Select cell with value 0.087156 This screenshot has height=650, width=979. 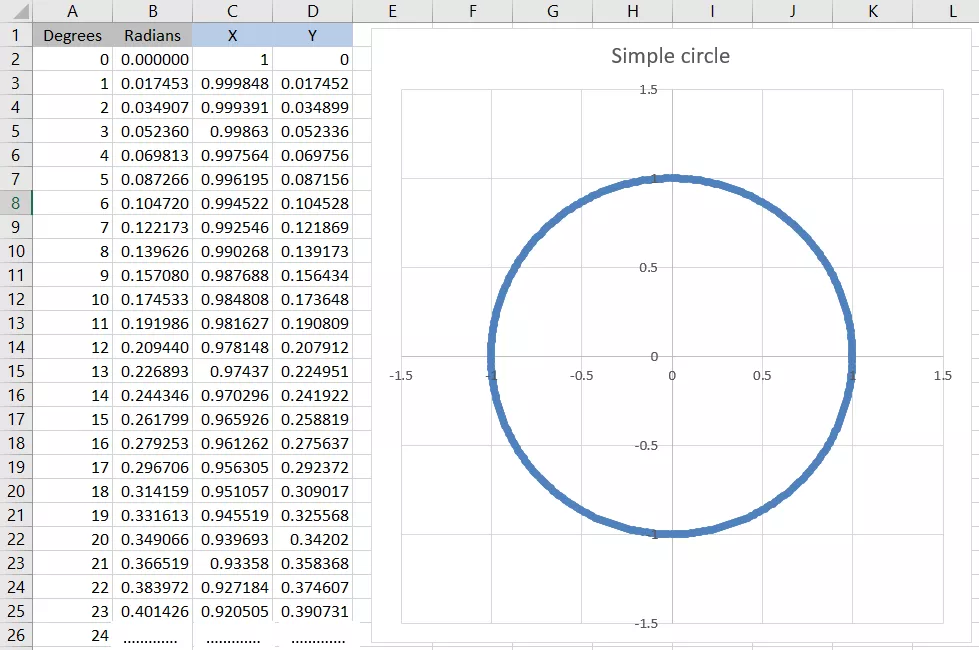pyautogui.click(x=312, y=179)
